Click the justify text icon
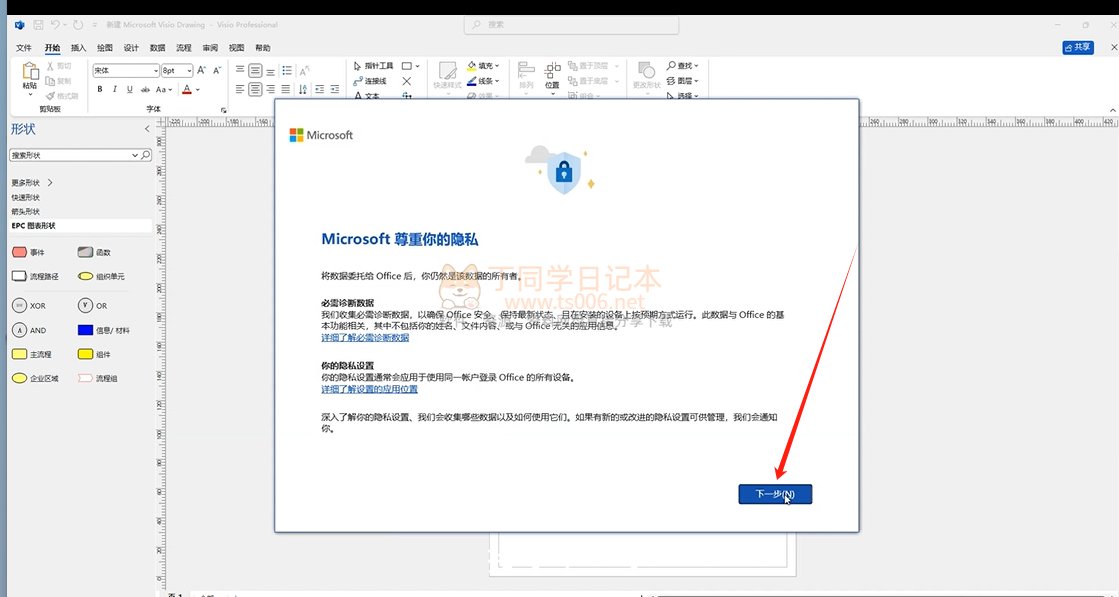This screenshot has width=1119, height=597. tap(285, 89)
